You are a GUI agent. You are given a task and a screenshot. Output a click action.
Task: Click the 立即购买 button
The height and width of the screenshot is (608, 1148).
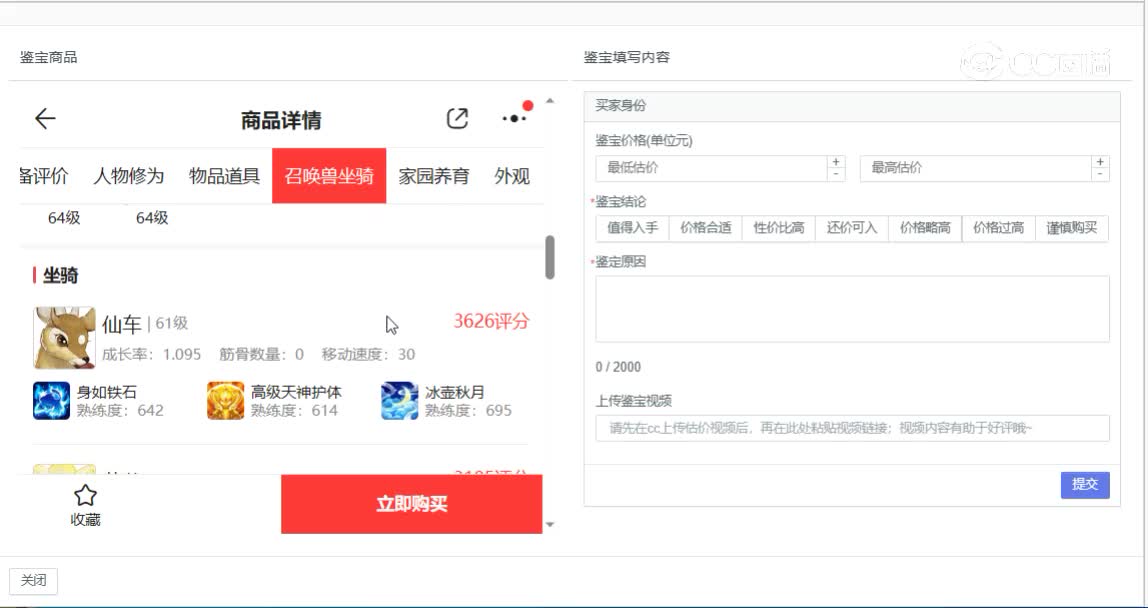coord(411,504)
